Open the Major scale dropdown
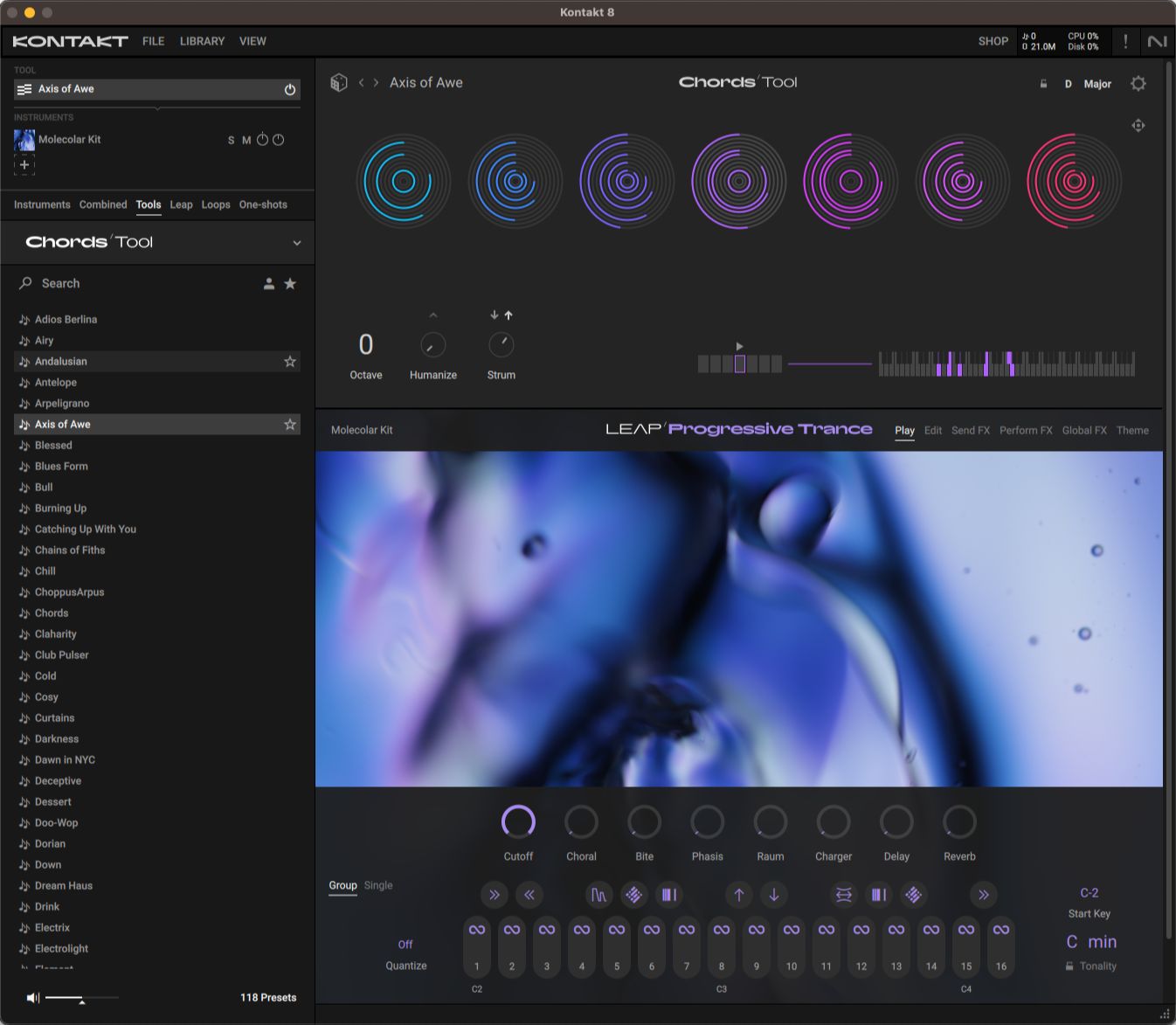This screenshot has height=1025, width=1176. click(1097, 84)
